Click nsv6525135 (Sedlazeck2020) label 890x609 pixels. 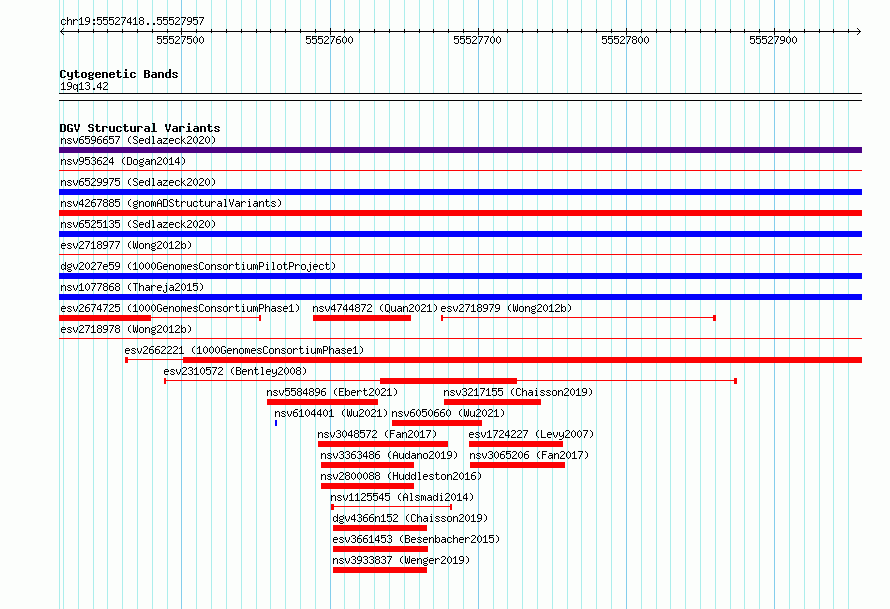coord(138,224)
